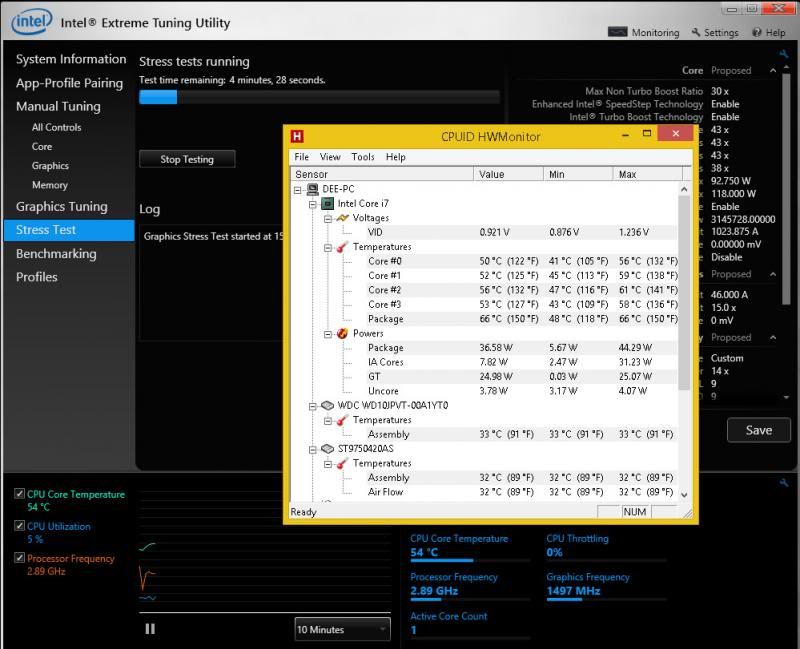Screen dimensions: 800x649
Task: Open Manual Tuning section
Action: [58, 107]
